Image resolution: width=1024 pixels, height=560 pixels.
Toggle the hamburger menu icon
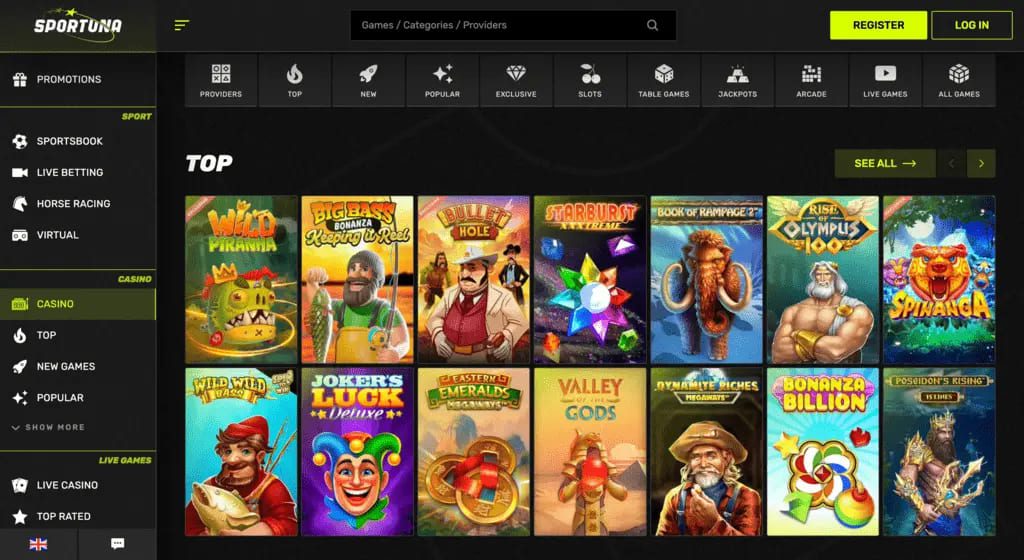tap(182, 25)
